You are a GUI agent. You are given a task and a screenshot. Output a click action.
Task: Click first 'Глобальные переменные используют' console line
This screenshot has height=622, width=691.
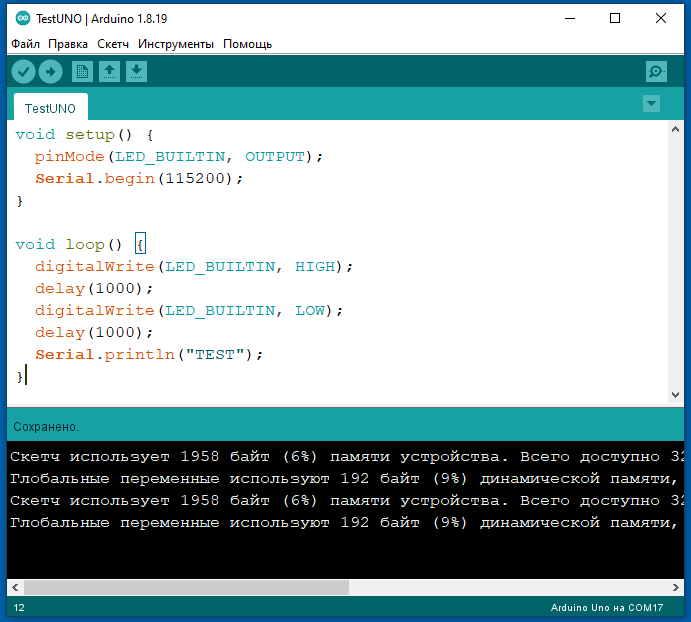coord(344,479)
